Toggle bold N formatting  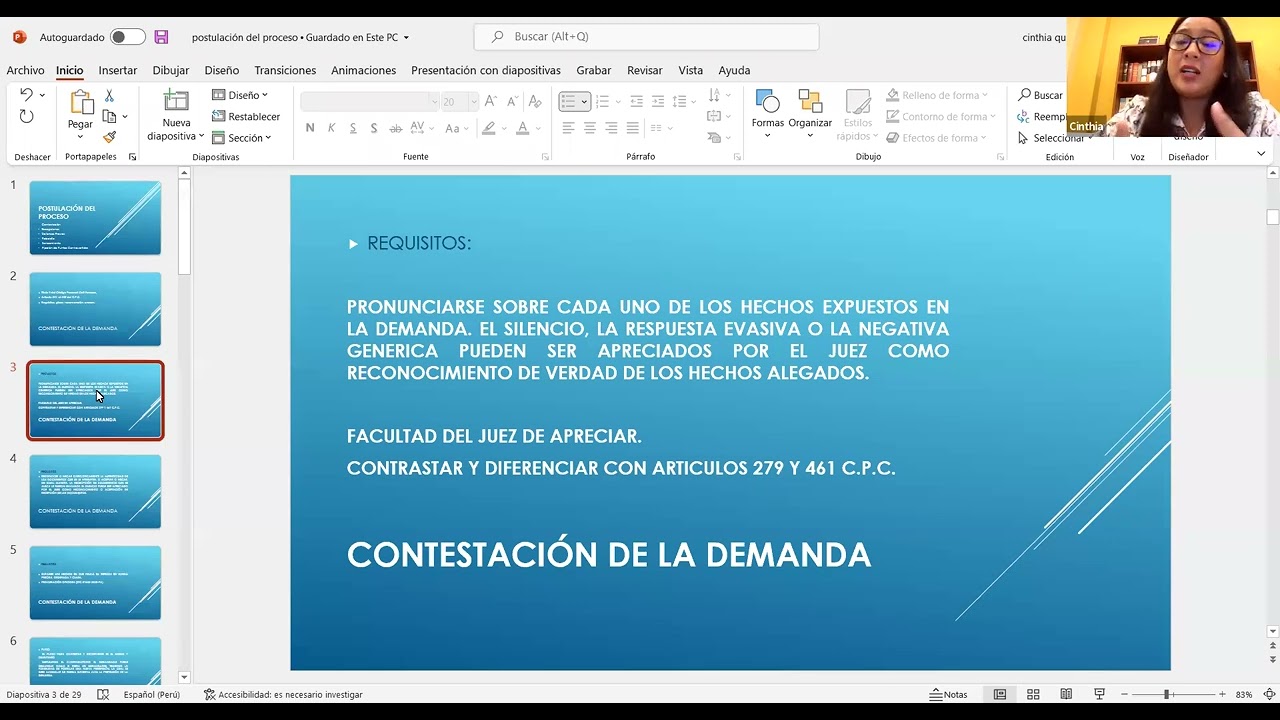(x=310, y=128)
